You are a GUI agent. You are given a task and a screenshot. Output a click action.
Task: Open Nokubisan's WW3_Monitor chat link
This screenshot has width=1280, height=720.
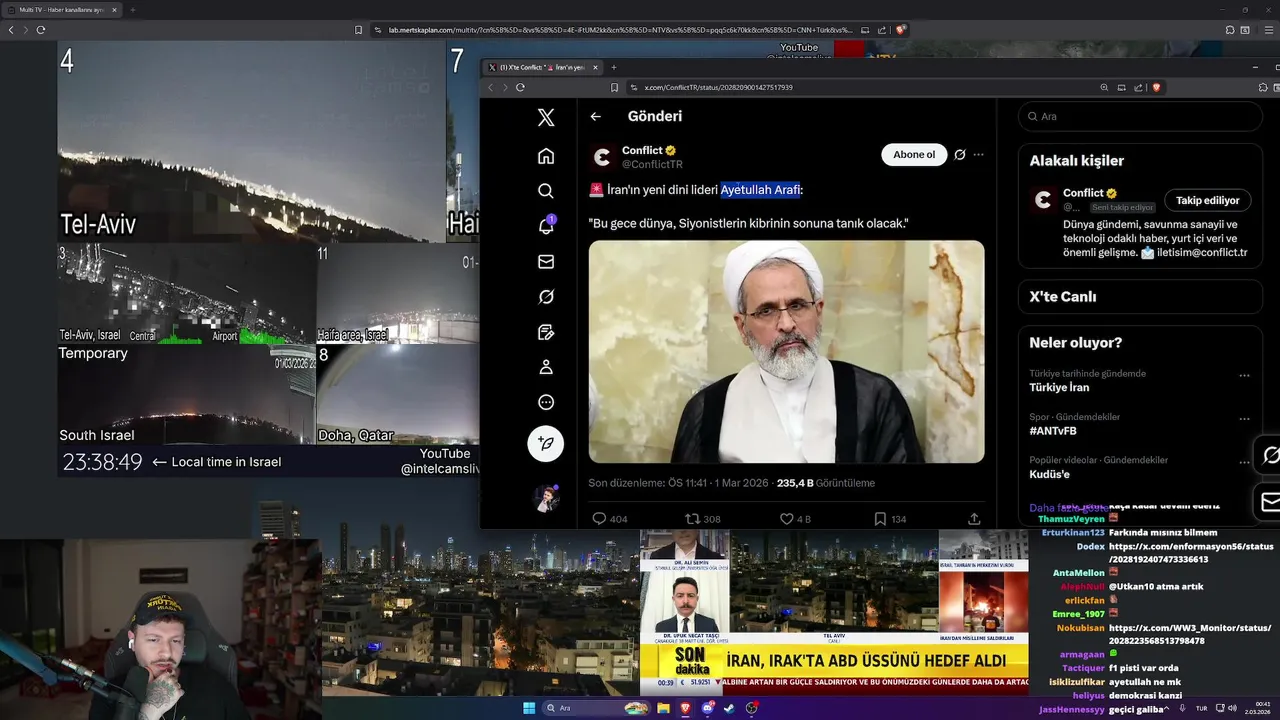point(1188,634)
